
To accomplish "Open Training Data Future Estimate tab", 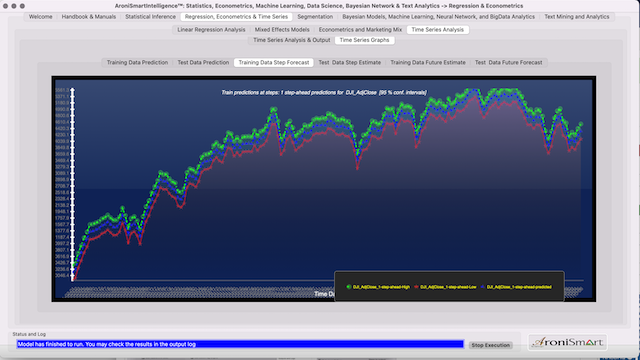I will pos(428,62).
